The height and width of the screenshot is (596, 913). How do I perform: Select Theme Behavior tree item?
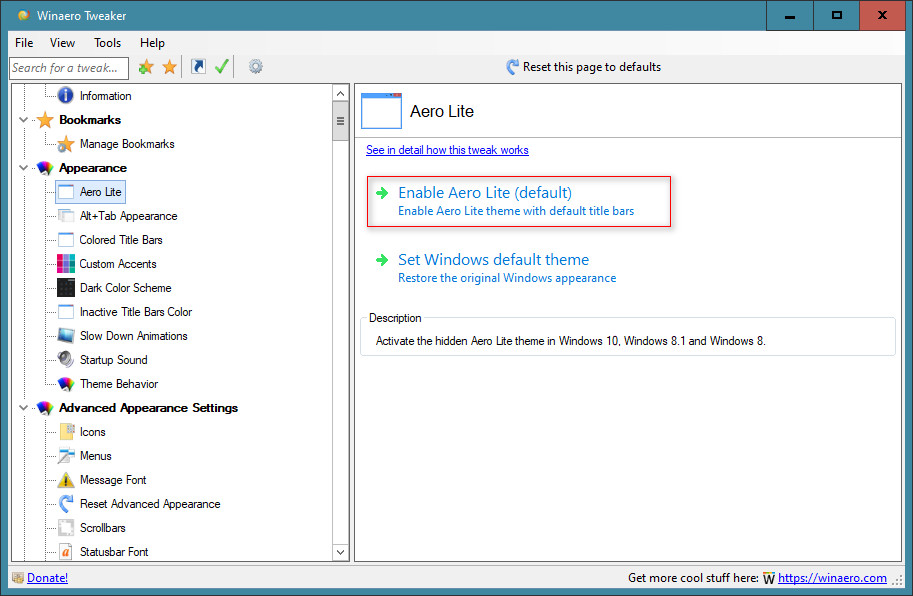(x=119, y=384)
